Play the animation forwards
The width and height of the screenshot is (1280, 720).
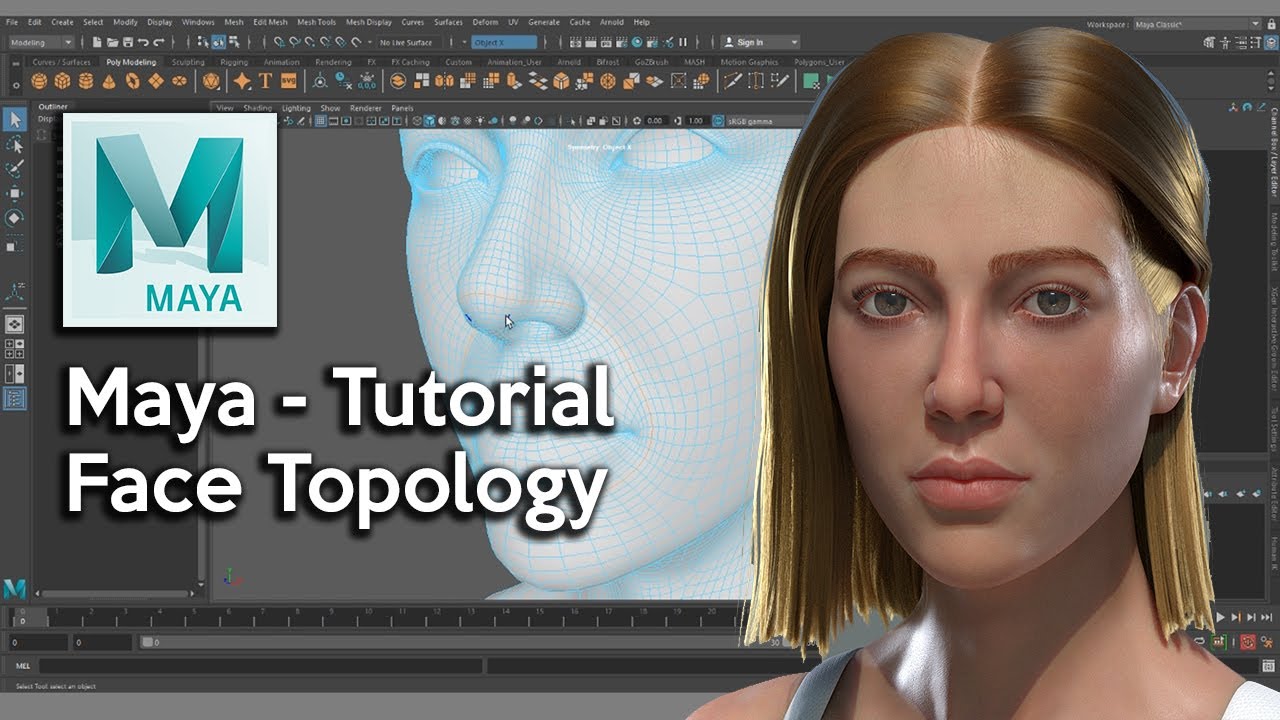[x=1220, y=617]
